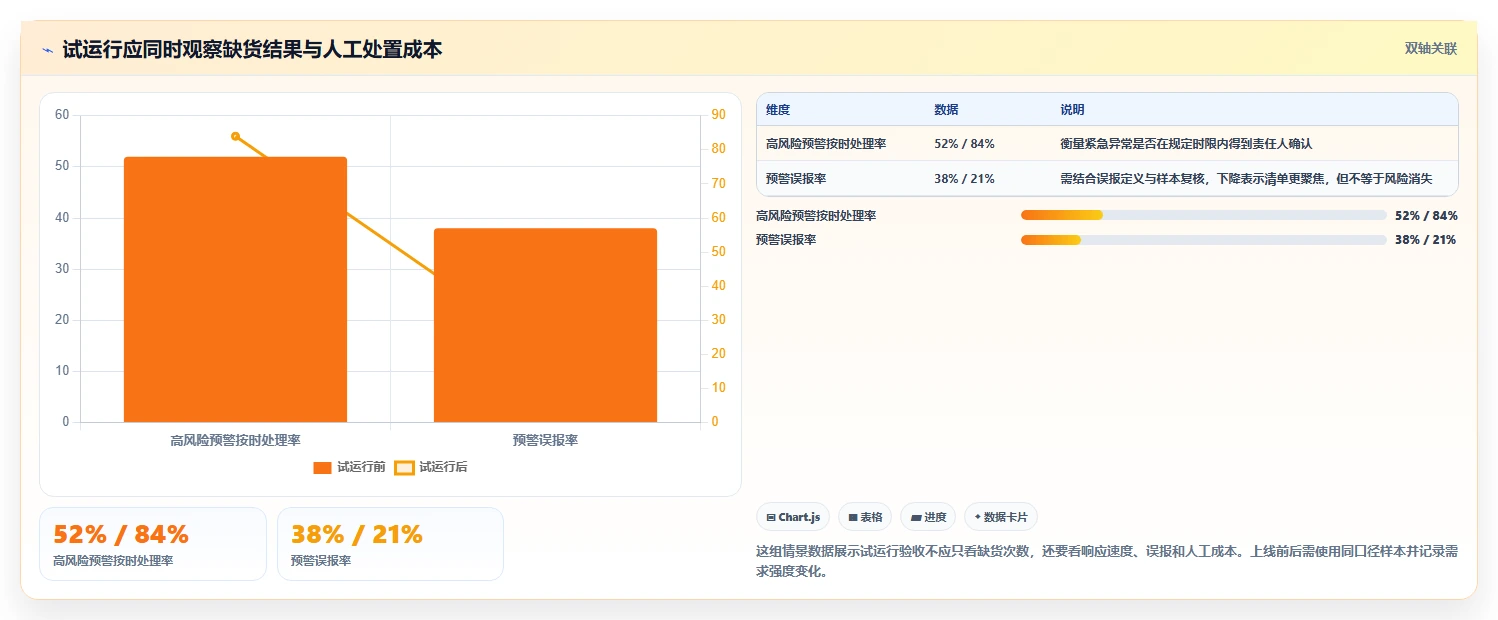Click table cell 高风险预警按时处理率
The image size is (1498, 620).
click(x=826, y=144)
